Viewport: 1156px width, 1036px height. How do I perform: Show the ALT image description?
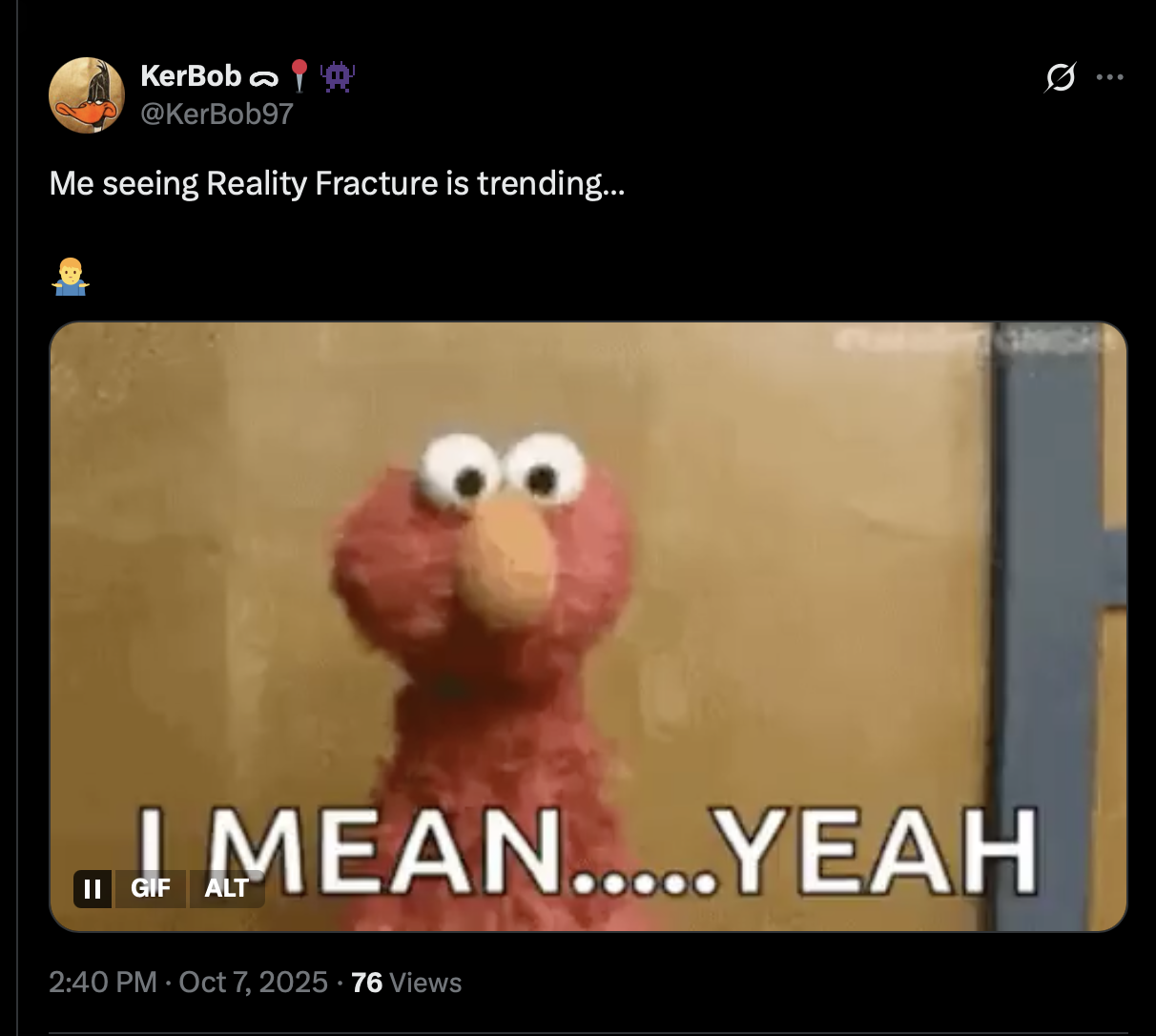coord(227,888)
